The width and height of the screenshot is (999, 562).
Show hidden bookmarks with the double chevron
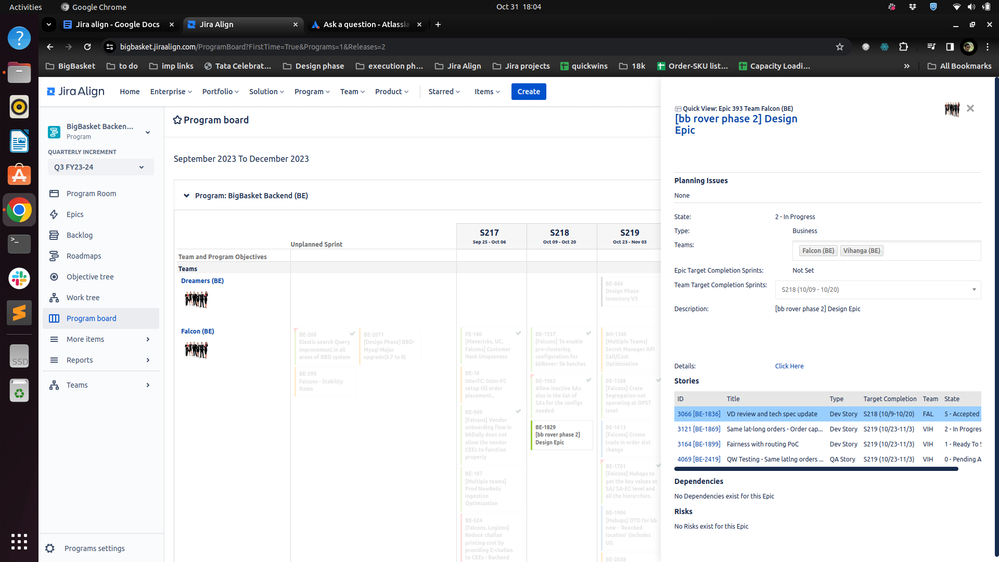click(907, 66)
